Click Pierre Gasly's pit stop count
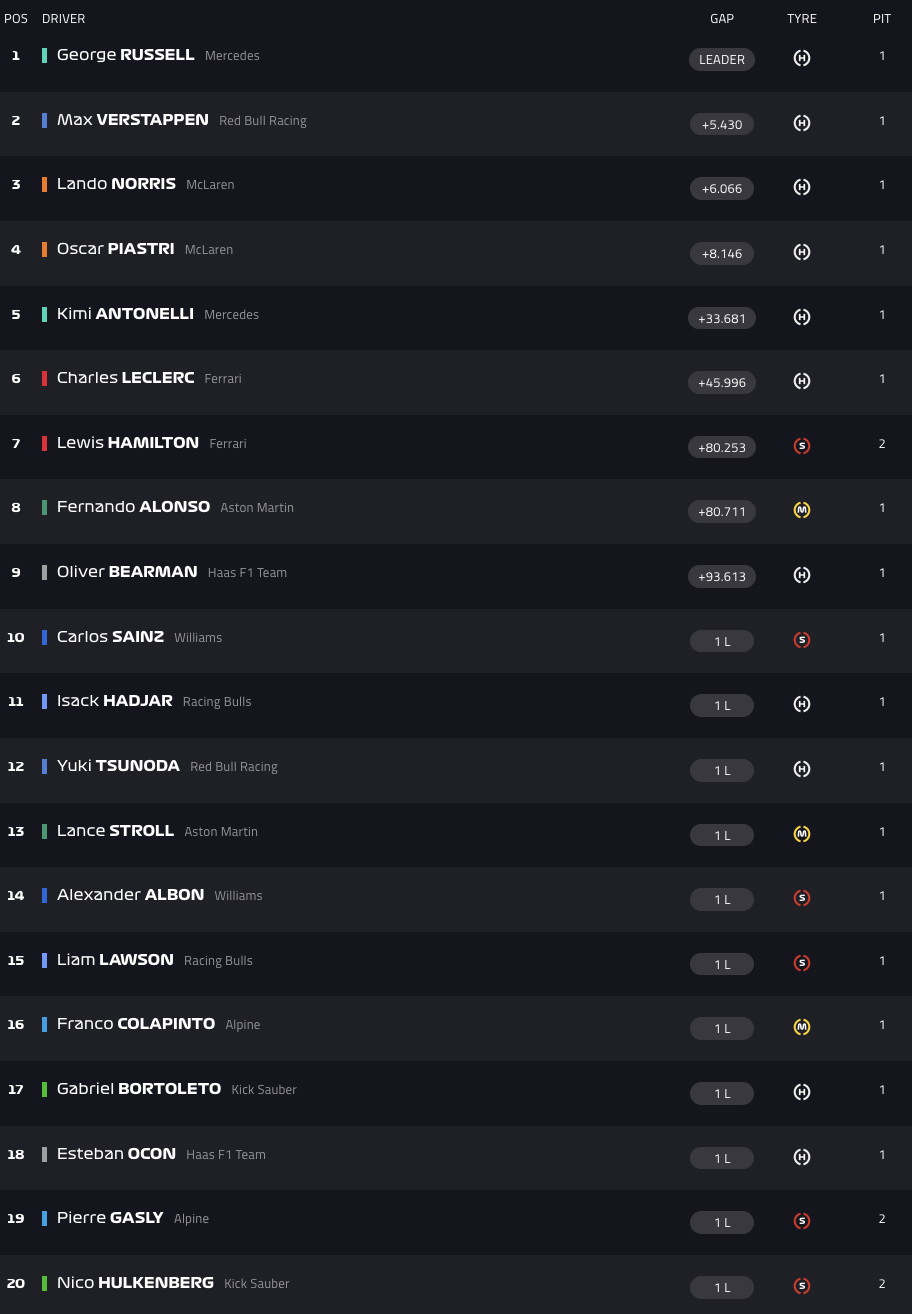 [x=881, y=1219]
